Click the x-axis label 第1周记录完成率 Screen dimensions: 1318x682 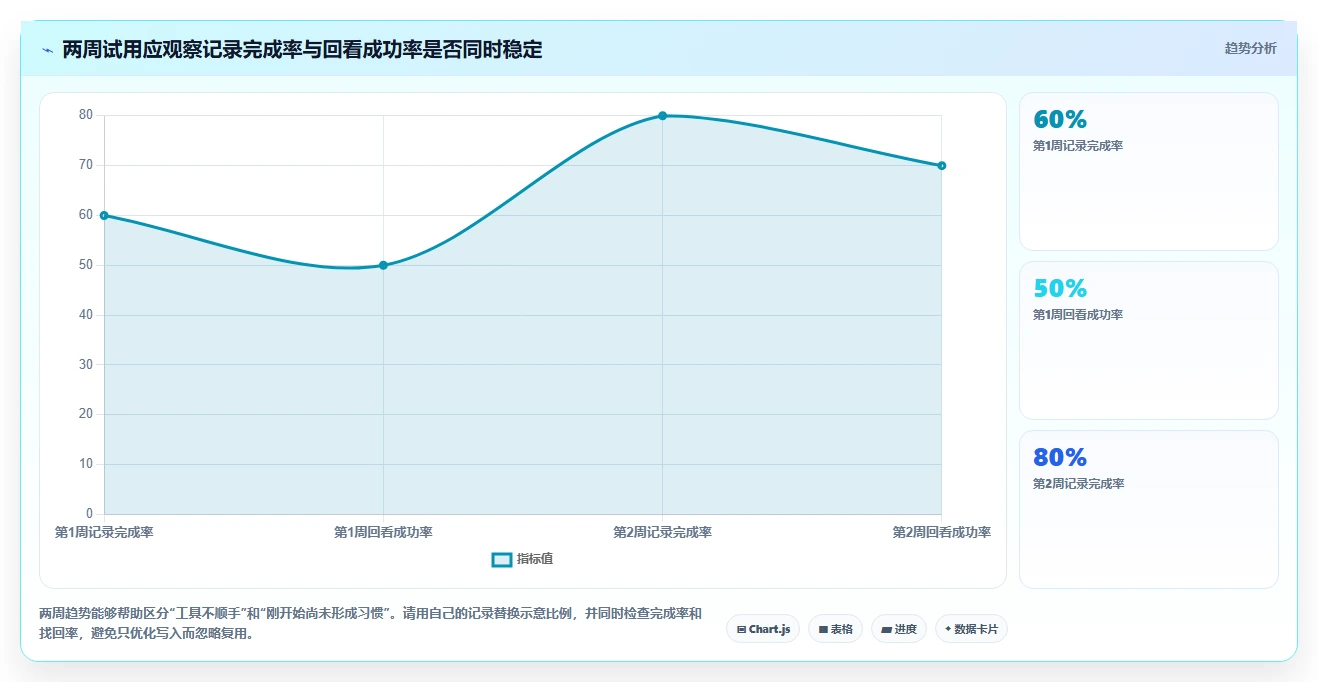click(x=104, y=533)
